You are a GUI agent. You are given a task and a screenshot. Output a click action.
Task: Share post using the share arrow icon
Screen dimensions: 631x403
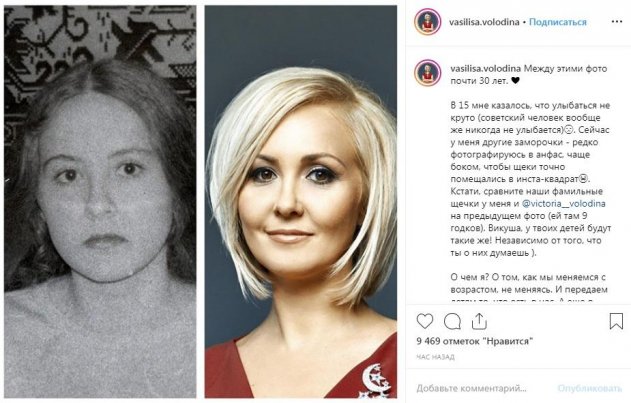479,321
